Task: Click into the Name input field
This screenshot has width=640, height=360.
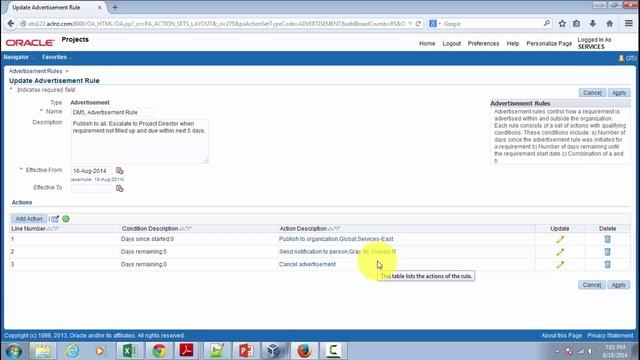Action: pyautogui.click(x=113, y=112)
